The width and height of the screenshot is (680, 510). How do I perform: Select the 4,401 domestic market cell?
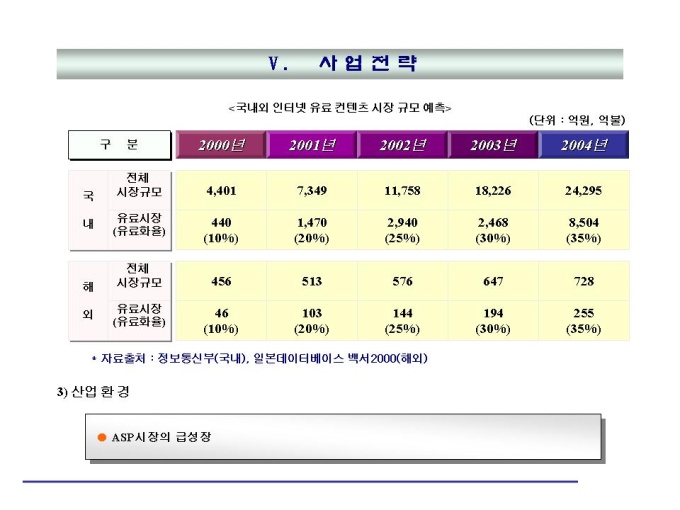[x=221, y=191]
